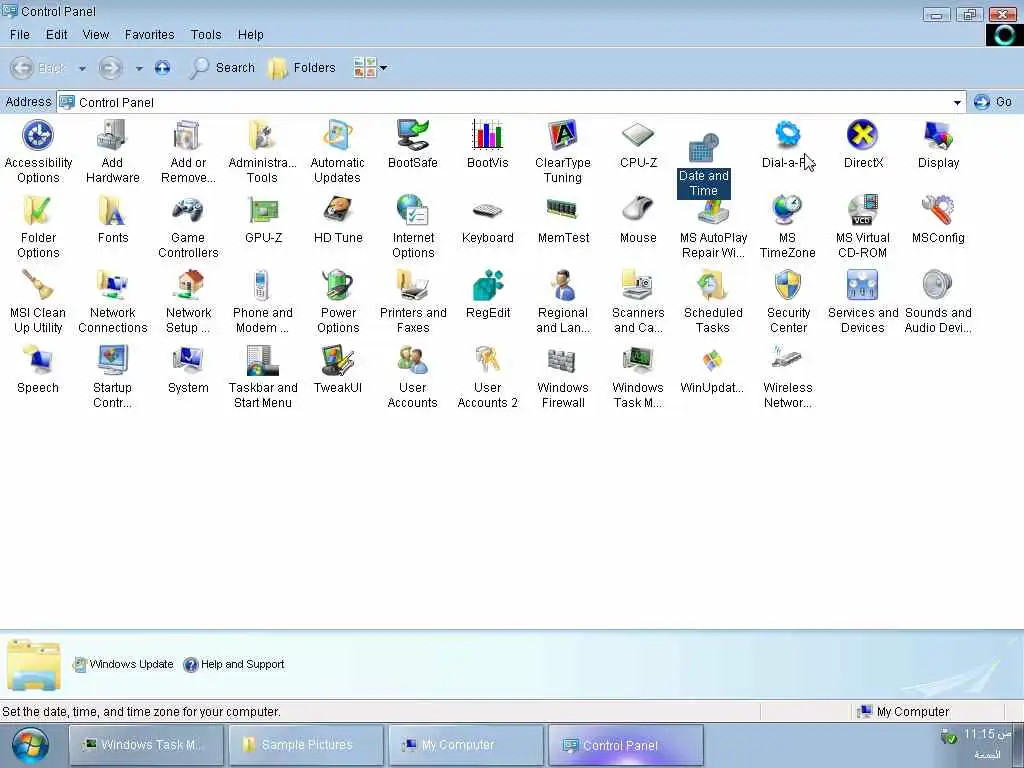Open Security Center applet
The width and height of the screenshot is (1024, 768).
788,302
